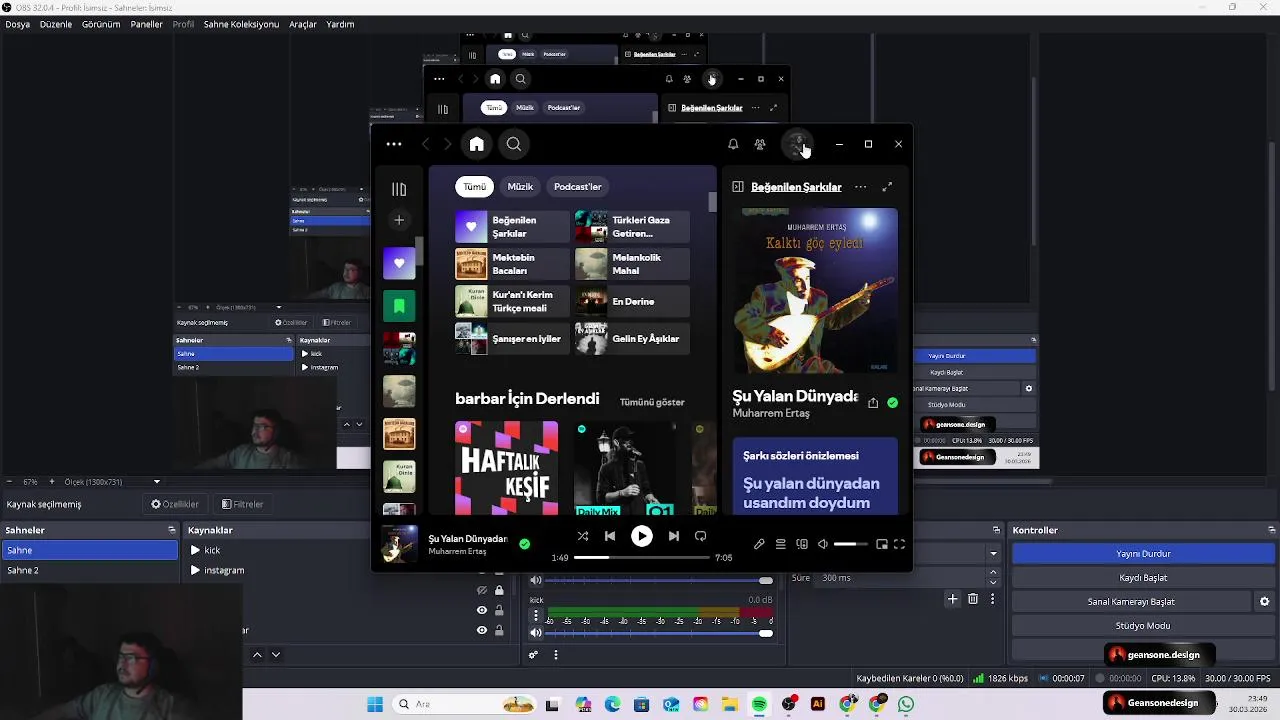Screen dimensions: 1280x720
Task: Open the Windows Start menu
Action: (375, 704)
